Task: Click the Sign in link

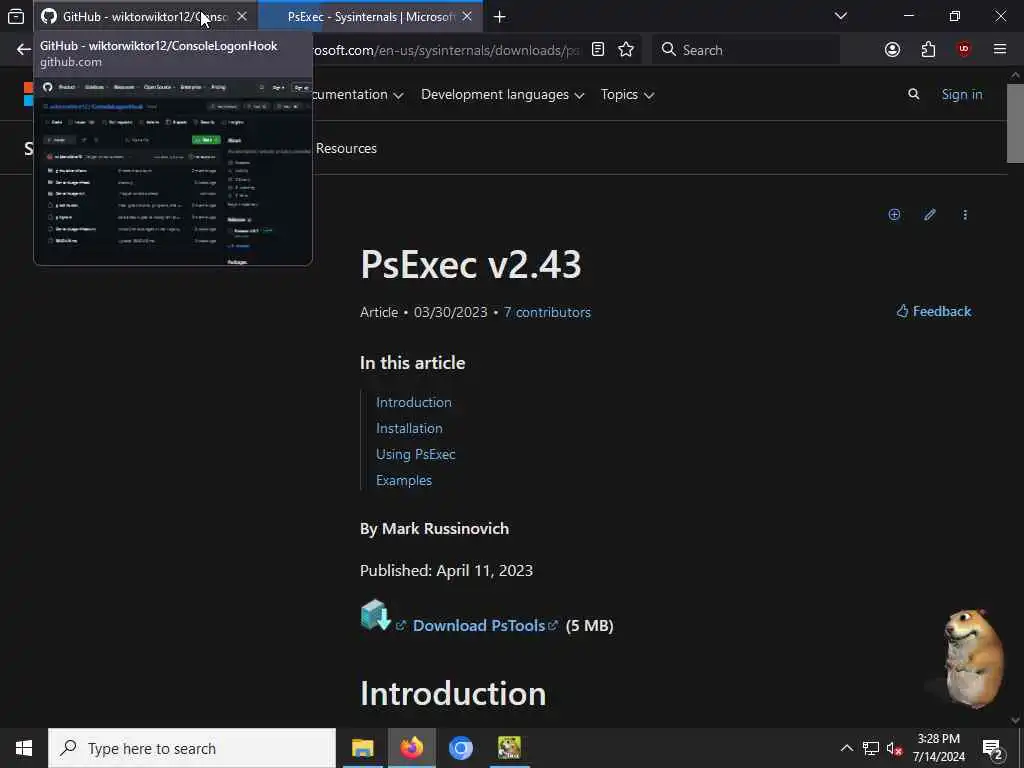Action: (x=961, y=95)
